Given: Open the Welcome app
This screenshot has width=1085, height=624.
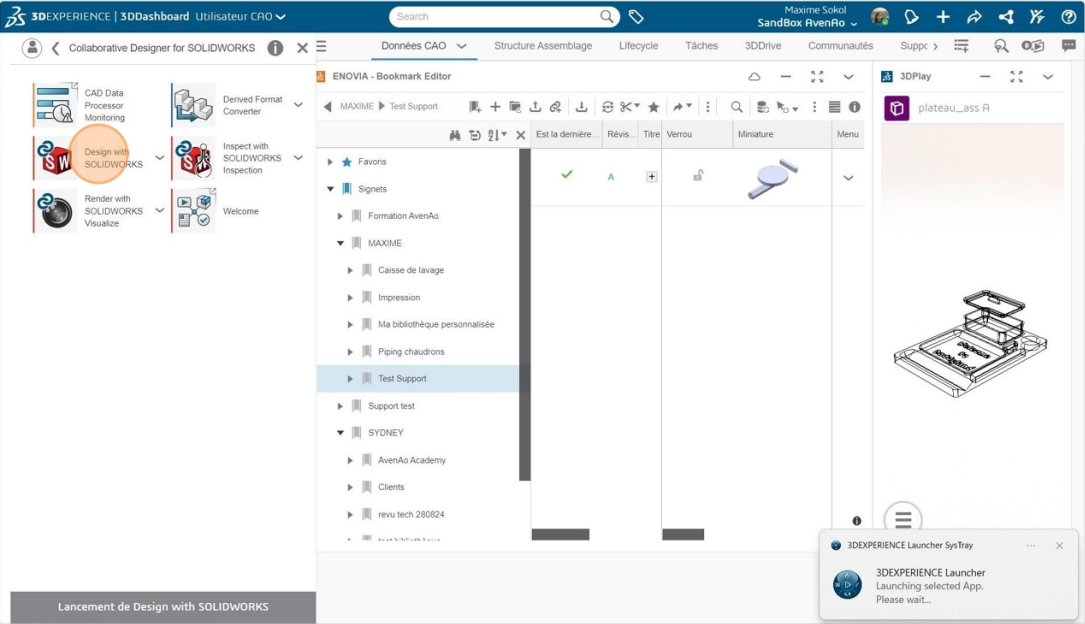Looking at the screenshot, I should 216,210.
